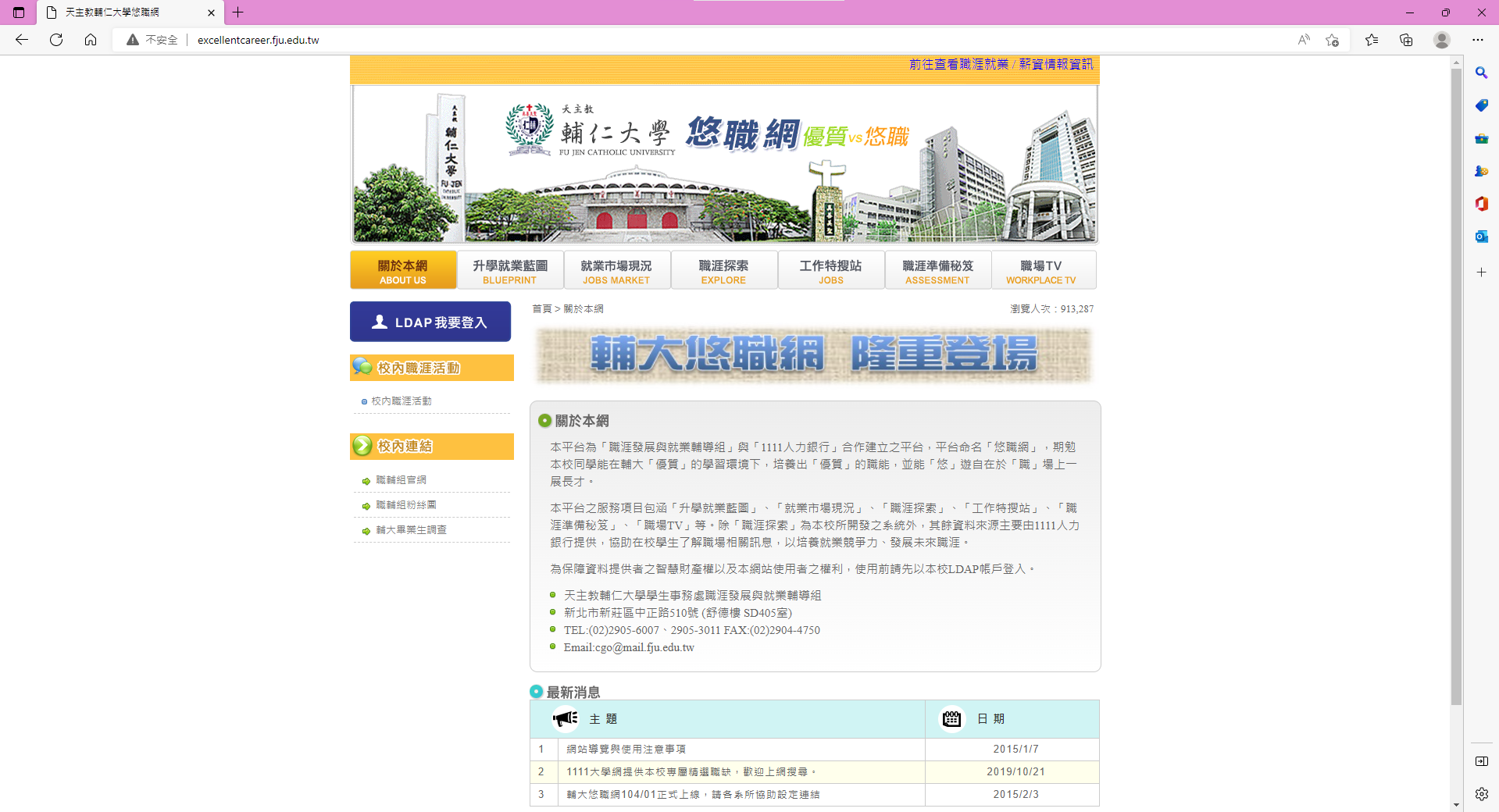Open news item 輔大悠職網104/01正式上線

tap(693, 795)
